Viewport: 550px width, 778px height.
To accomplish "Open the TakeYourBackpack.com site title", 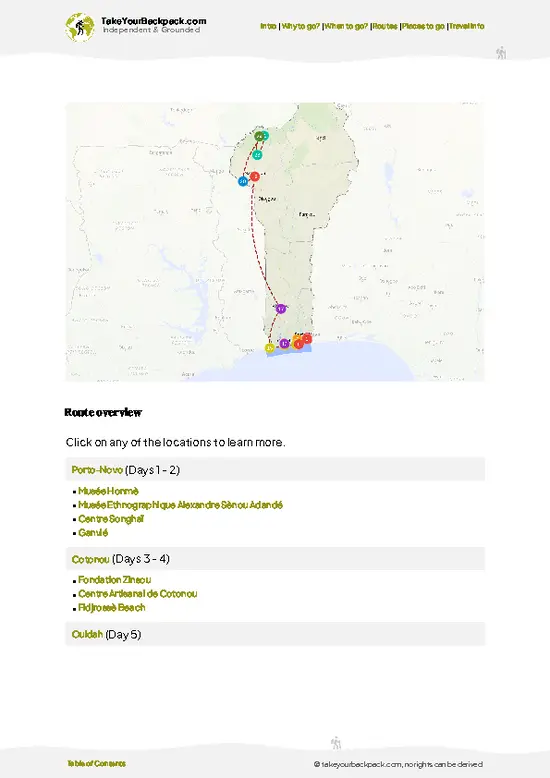I will [x=153, y=21].
